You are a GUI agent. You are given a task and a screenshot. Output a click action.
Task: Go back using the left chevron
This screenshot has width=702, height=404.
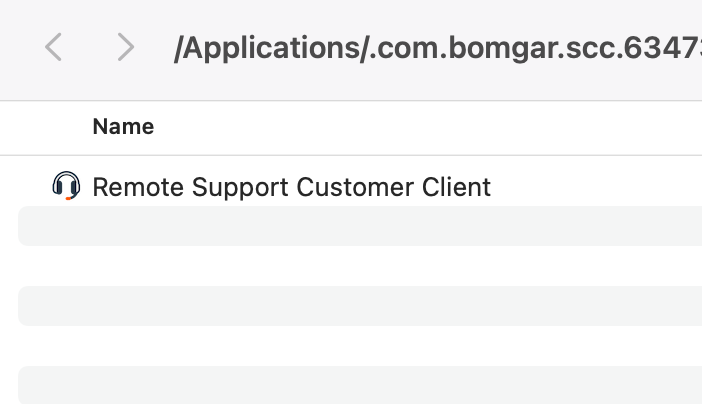tap(53, 47)
